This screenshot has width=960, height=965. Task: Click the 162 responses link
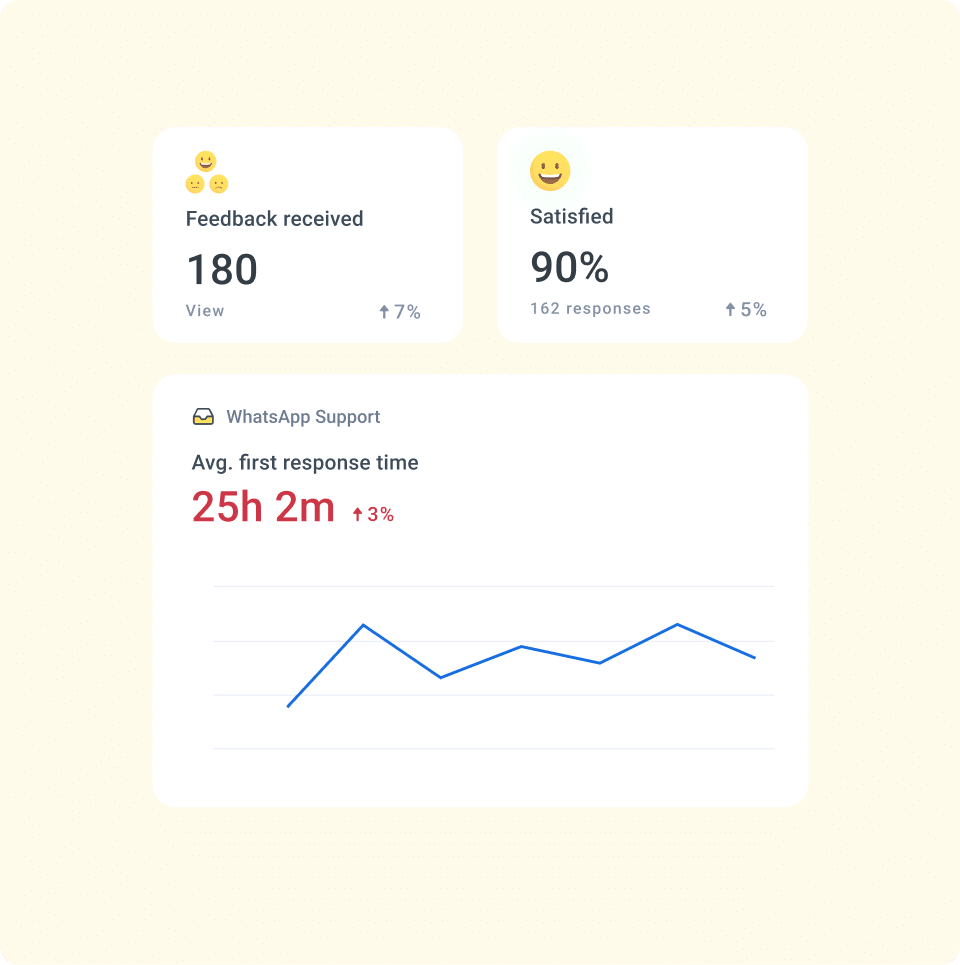click(x=590, y=308)
